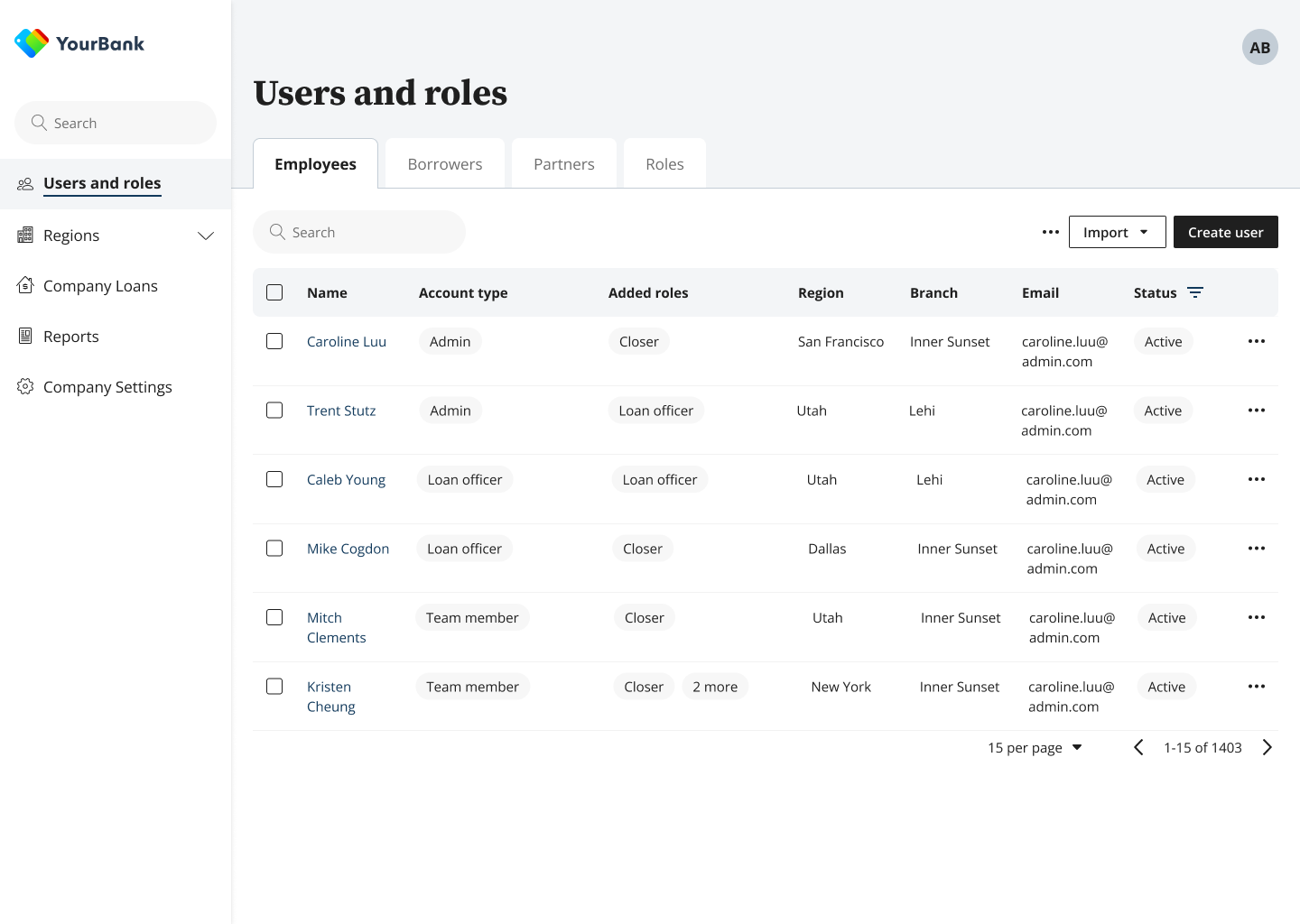Expand the Regions sidebar section
The height and width of the screenshot is (924, 1300).
(x=206, y=236)
